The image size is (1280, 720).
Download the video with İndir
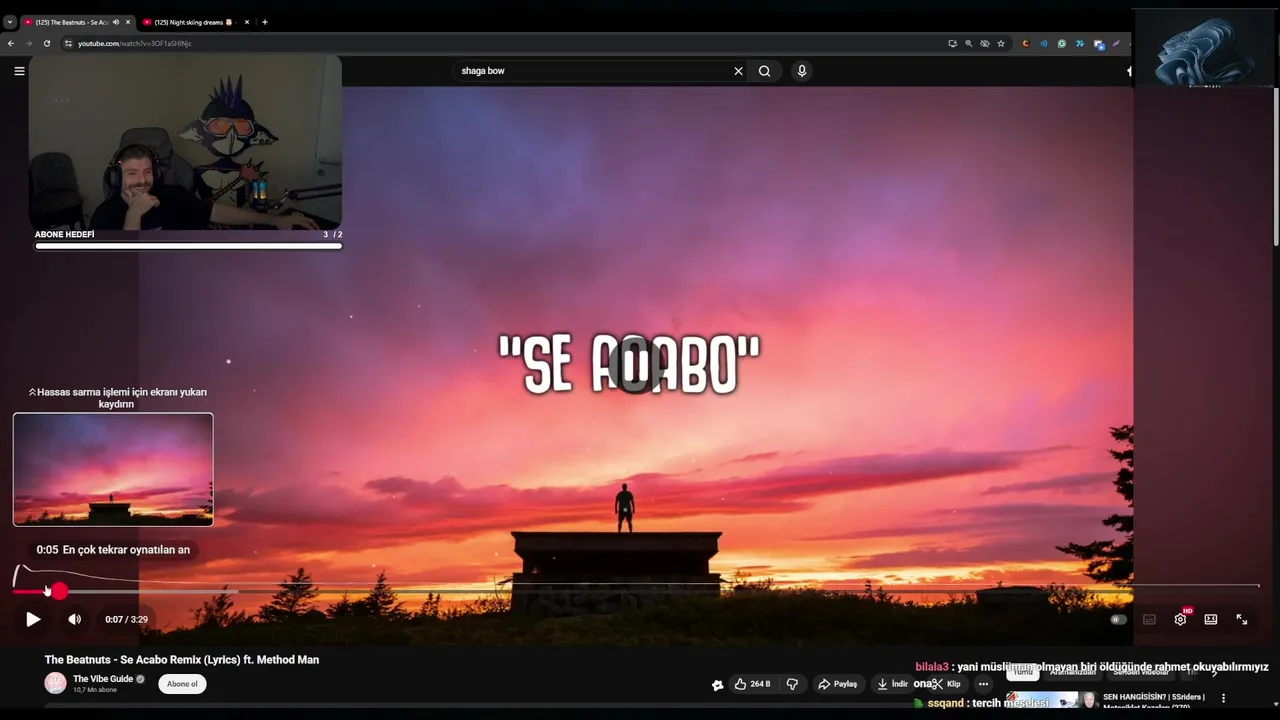click(x=892, y=684)
